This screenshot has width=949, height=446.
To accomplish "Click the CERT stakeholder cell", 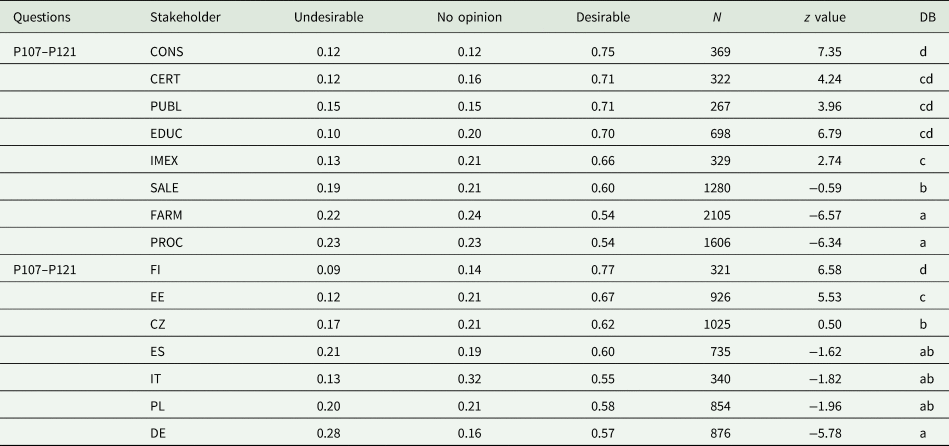I will 166,79.
